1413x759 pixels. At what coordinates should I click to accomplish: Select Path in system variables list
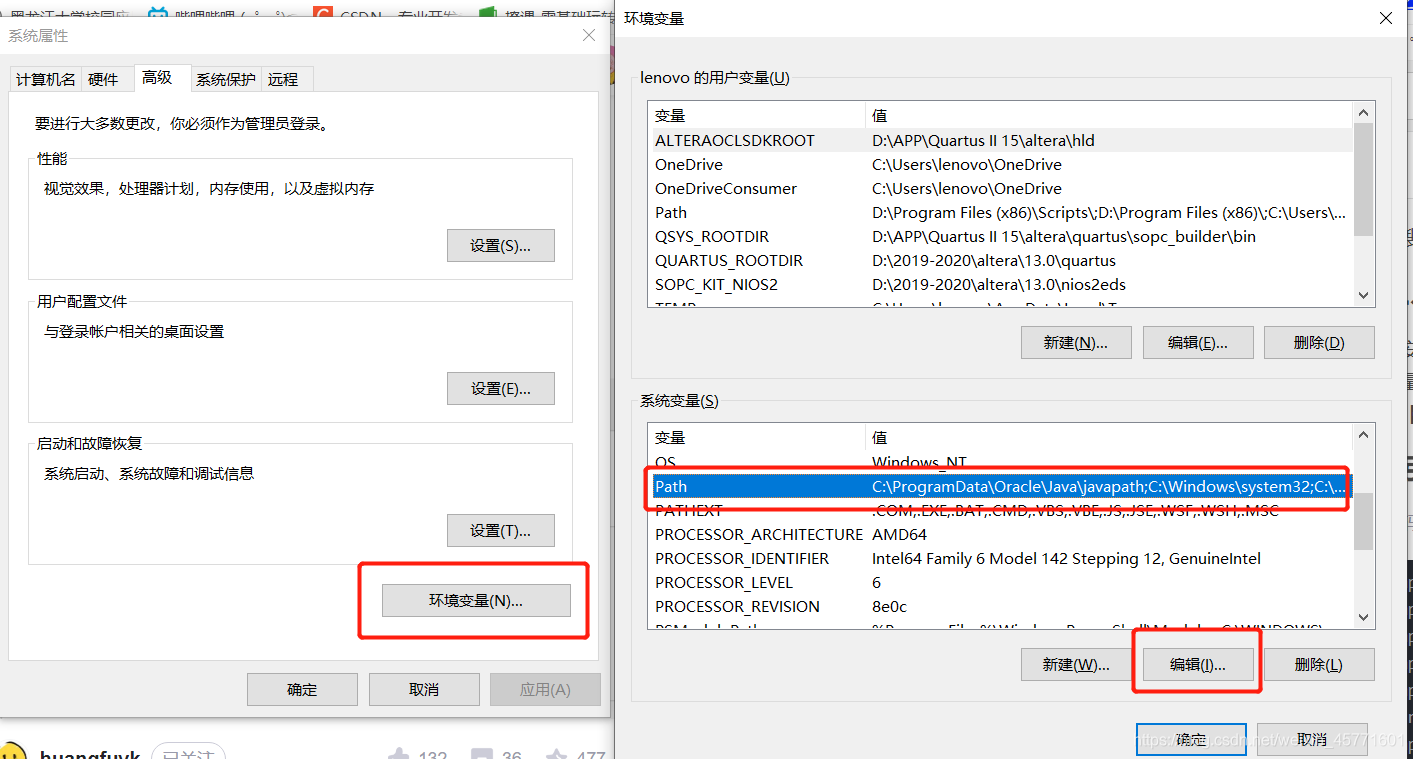1000,487
